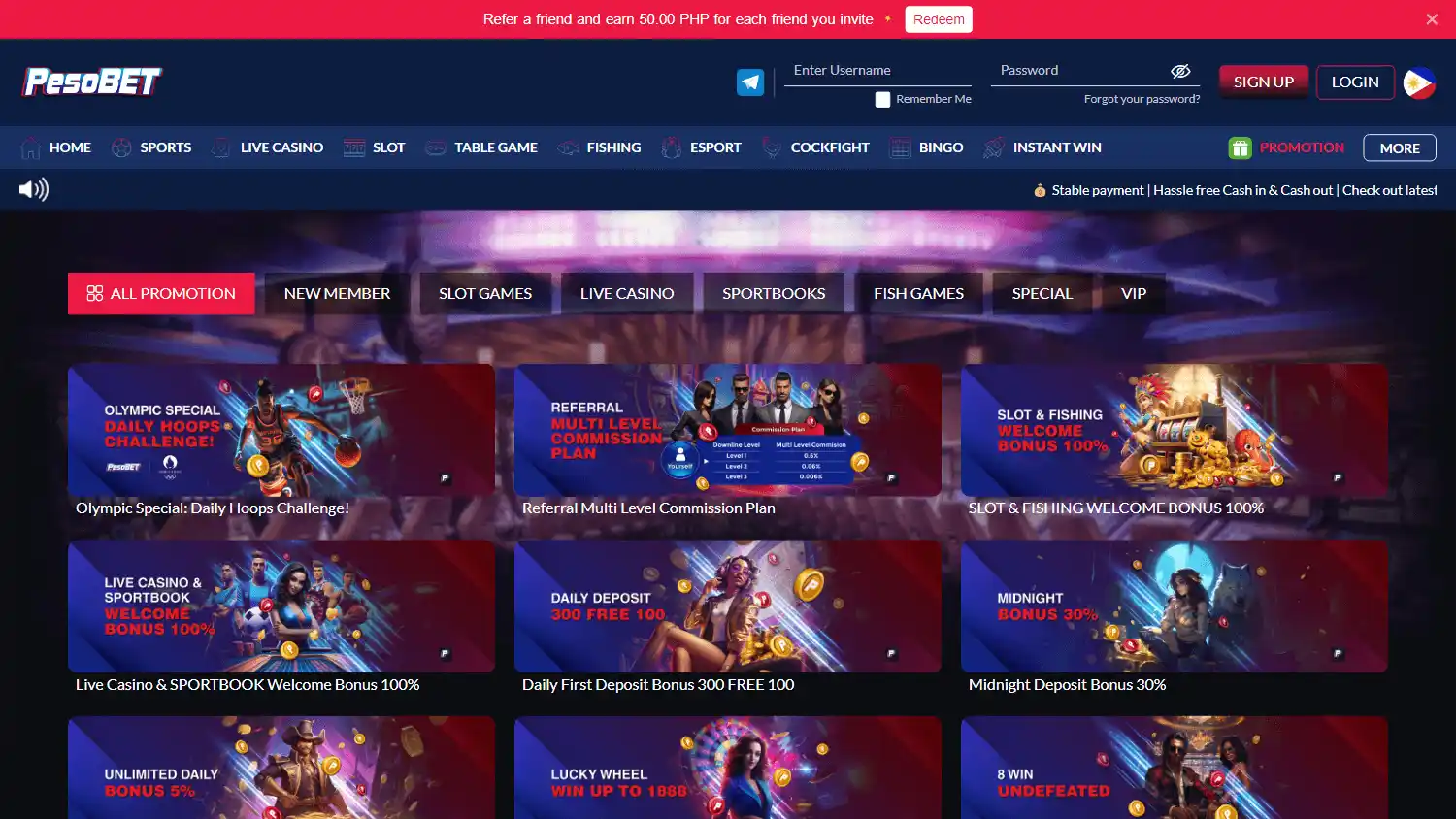Open the INSTANT WIN menu item
Image resolution: width=1456 pixels, height=819 pixels.
(x=1057, y=147)
